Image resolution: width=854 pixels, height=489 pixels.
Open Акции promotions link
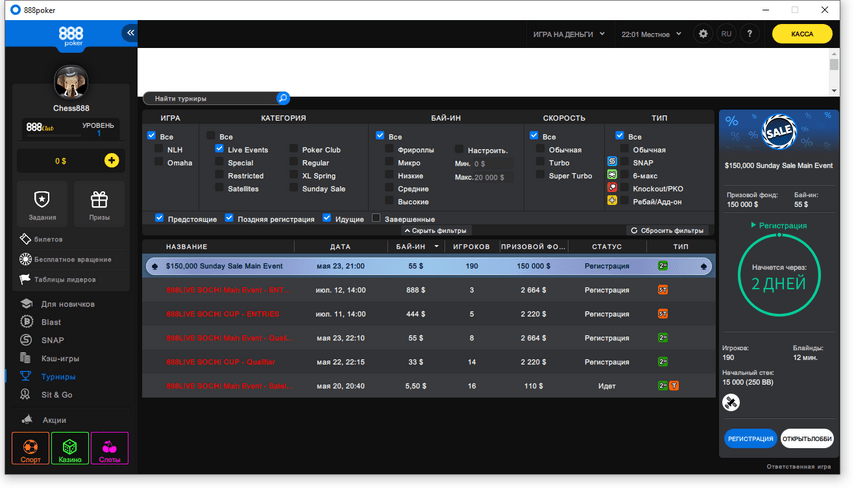click(x=54, y=420)
